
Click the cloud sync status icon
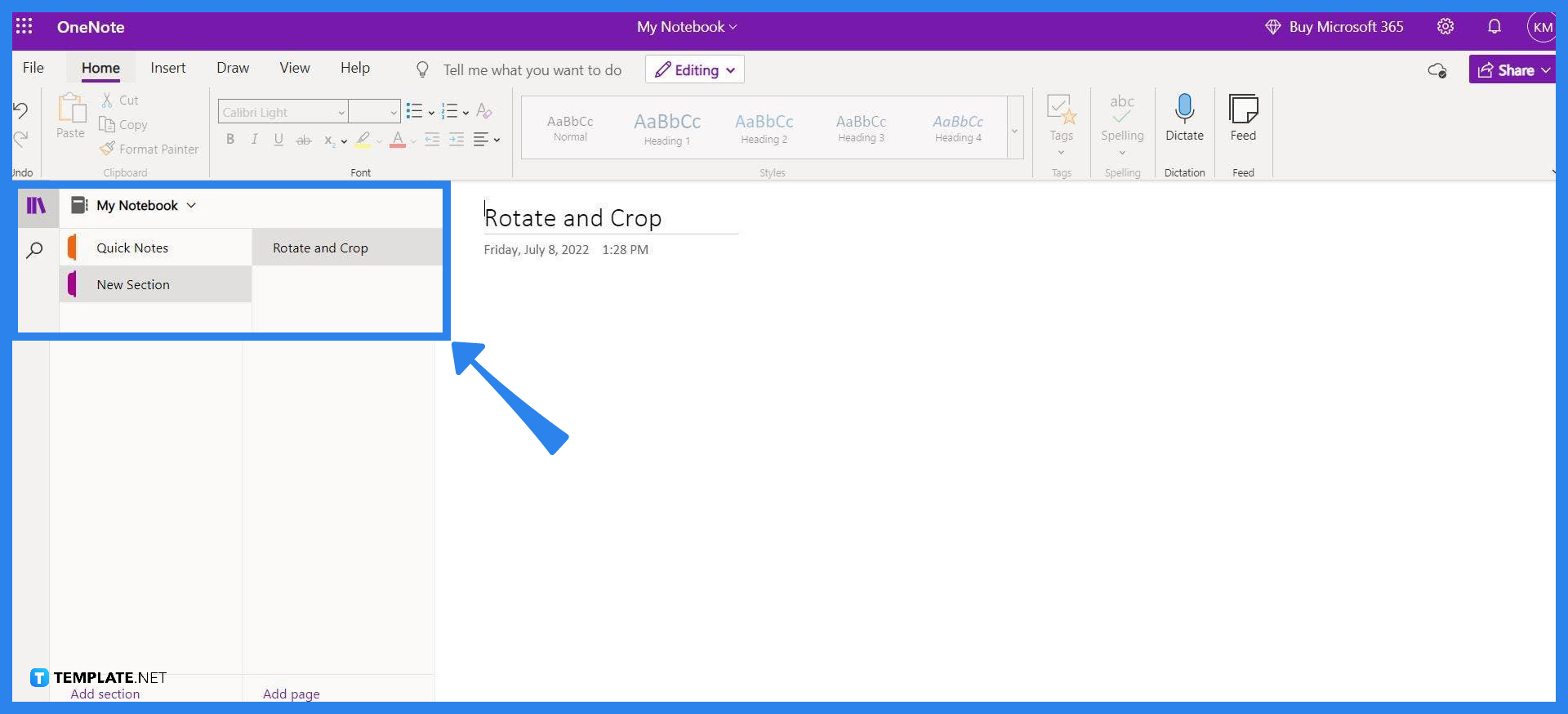coord(1437,70)
